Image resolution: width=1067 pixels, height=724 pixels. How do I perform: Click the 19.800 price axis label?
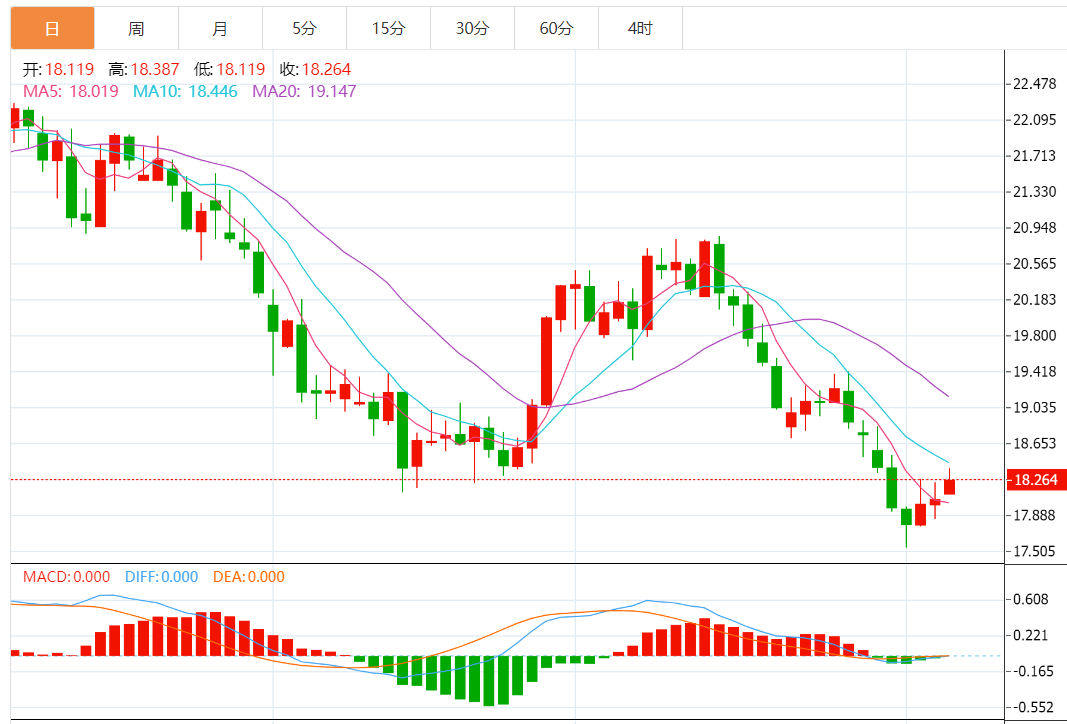[1035, 335]
